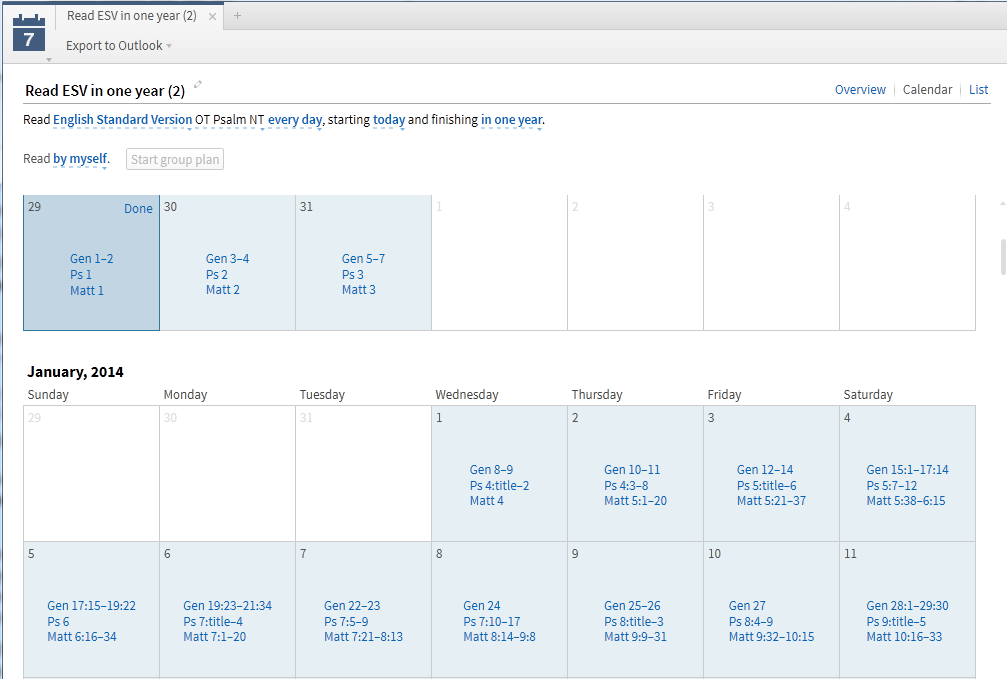The image size is (1007, 679).
Task: Open the by myself reading option
Action: 80,159
